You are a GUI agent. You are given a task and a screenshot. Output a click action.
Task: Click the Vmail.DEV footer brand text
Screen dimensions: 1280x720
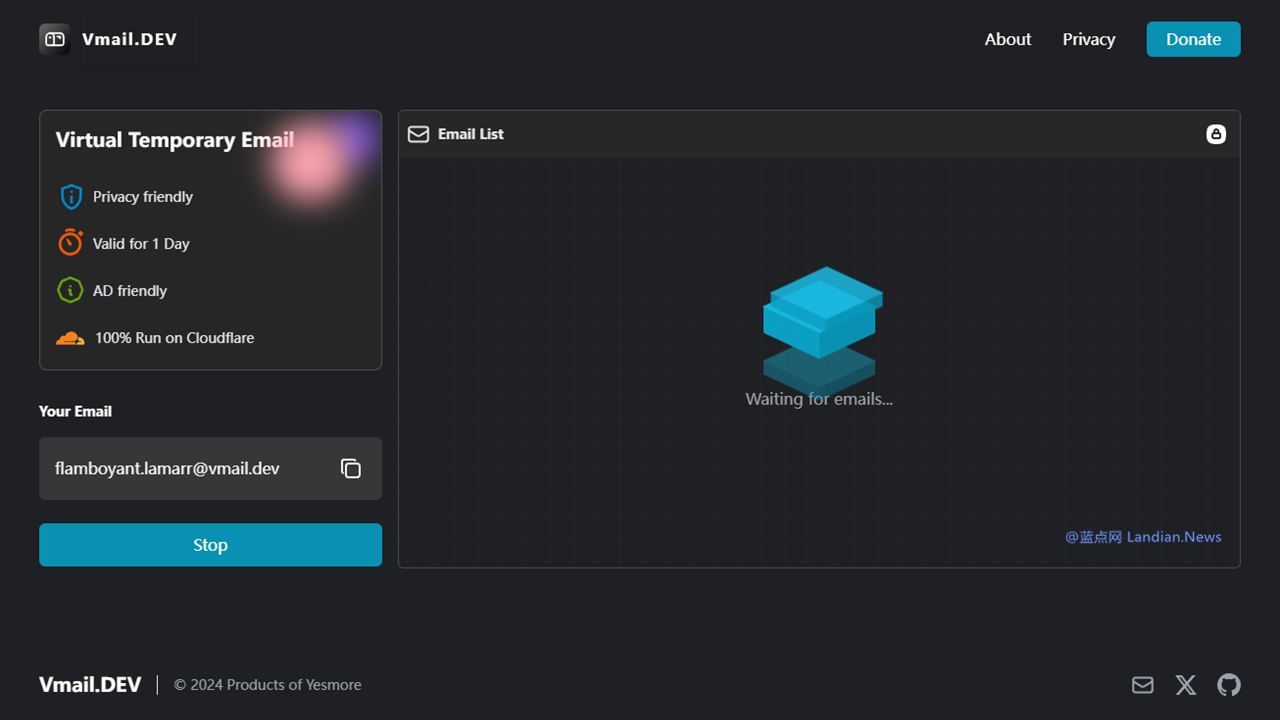[90, 685]
